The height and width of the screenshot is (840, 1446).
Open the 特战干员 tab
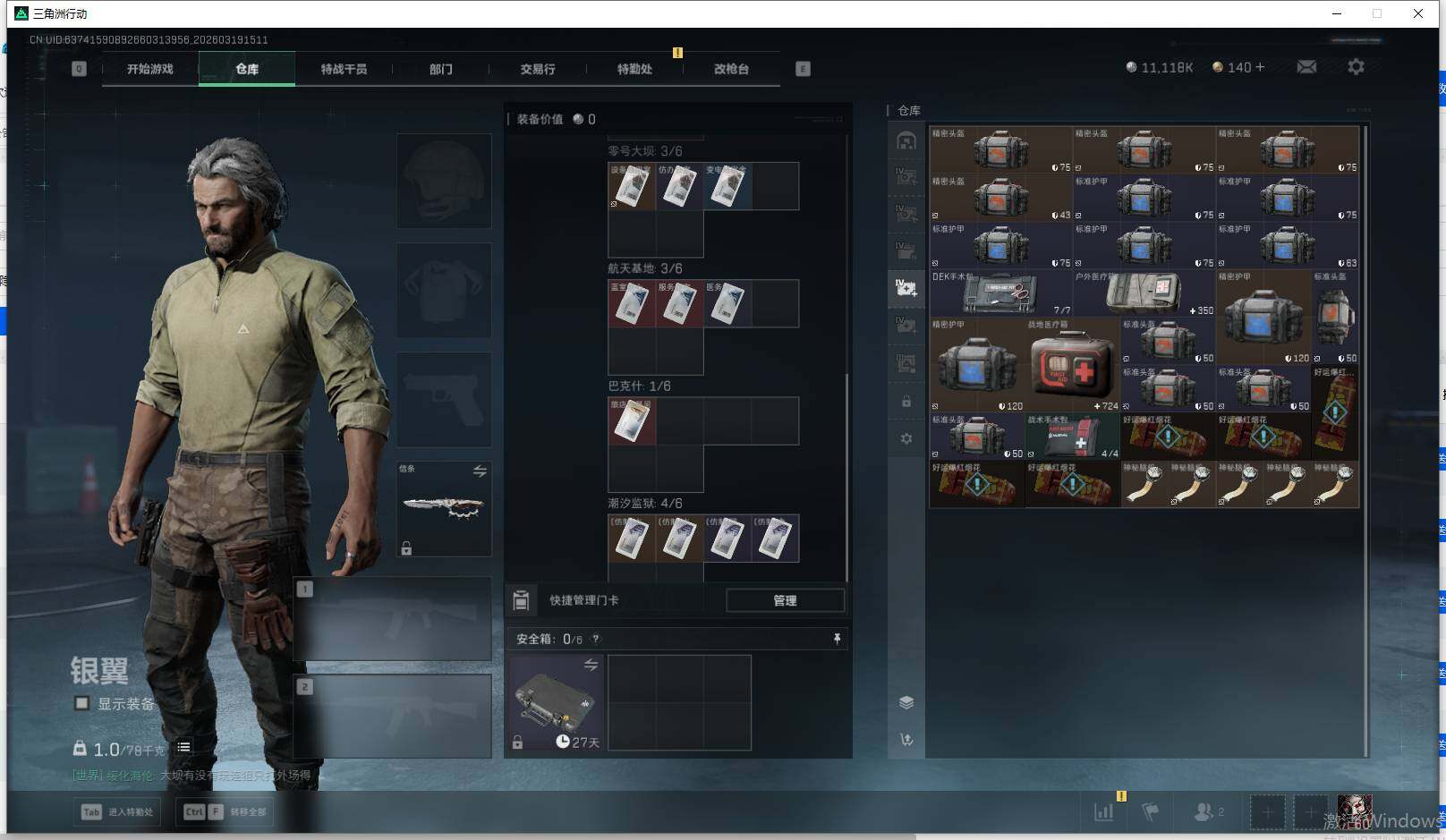[x=344, y=69]
